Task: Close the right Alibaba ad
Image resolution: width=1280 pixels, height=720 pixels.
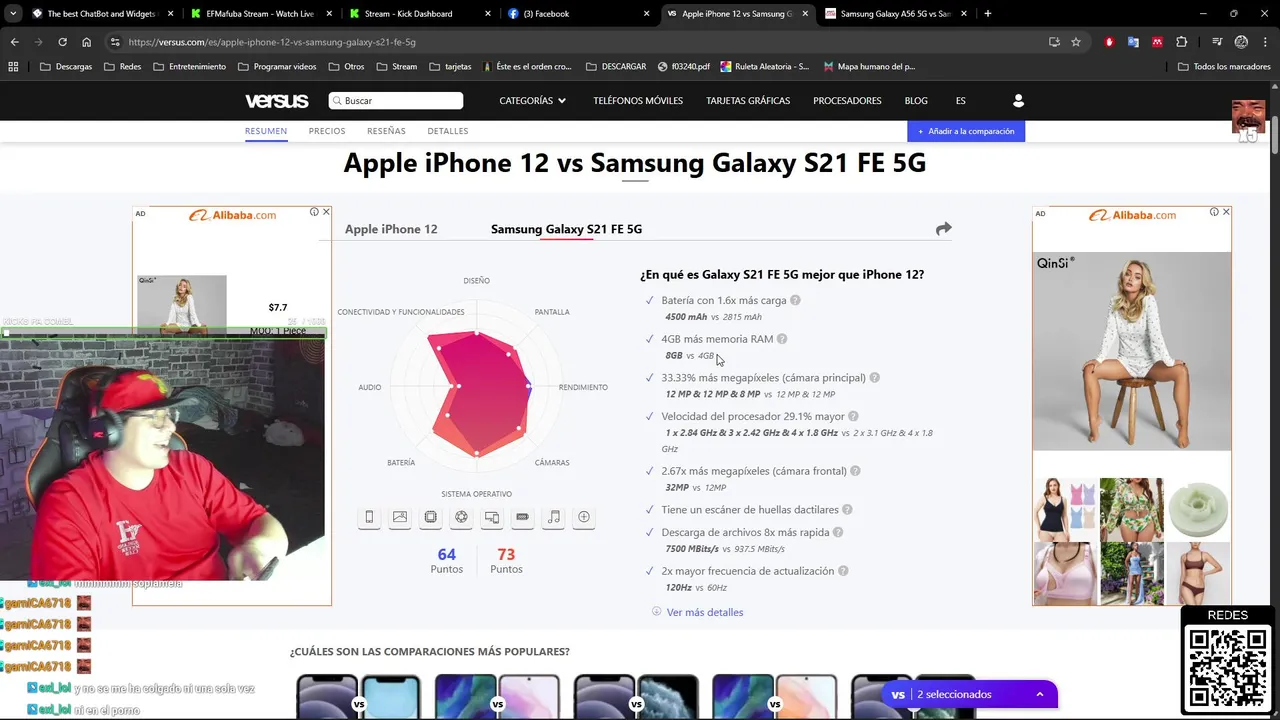Action: [1226, 212]
